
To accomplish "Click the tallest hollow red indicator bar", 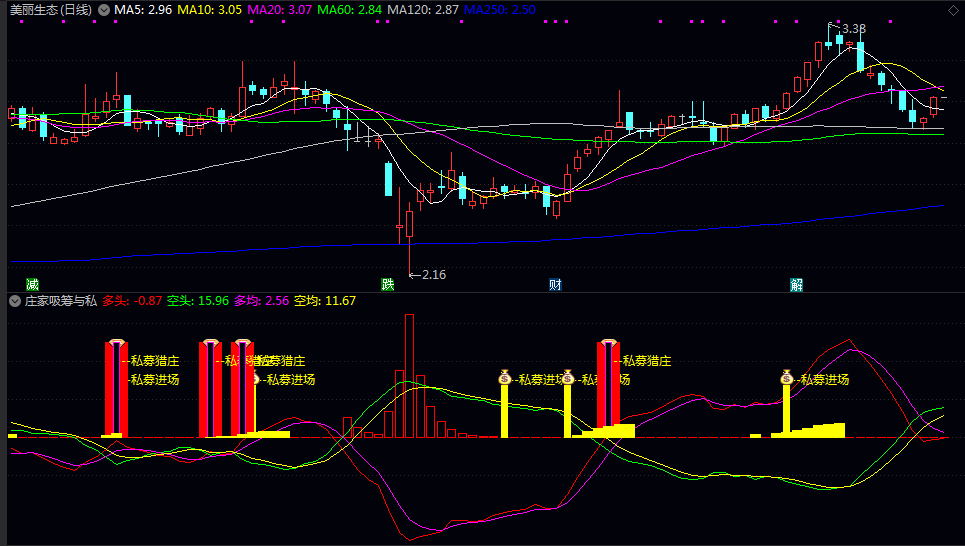I will (409, 376).
